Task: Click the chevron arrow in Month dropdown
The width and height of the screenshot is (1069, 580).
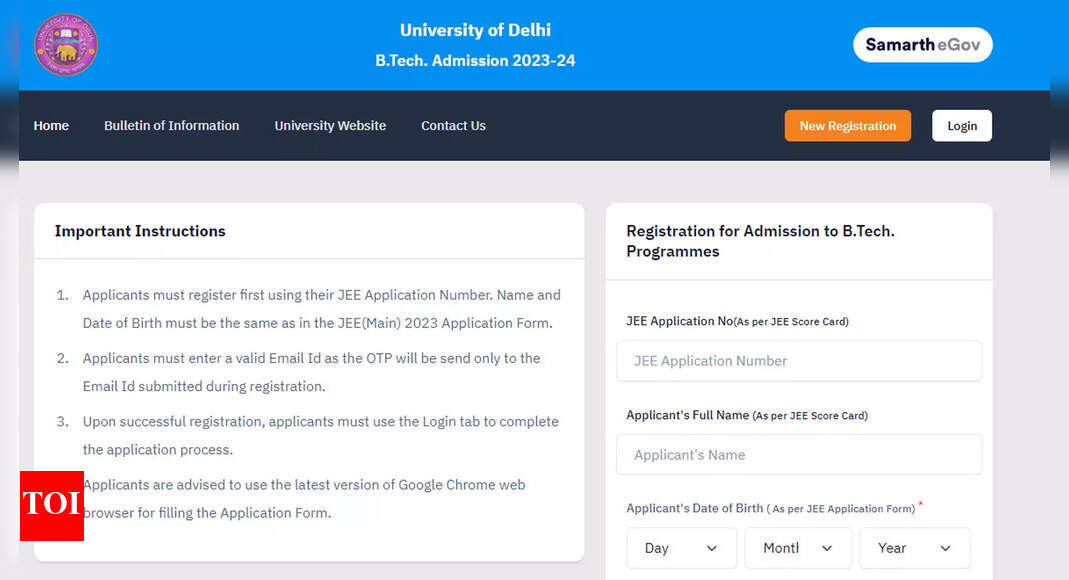Action: pos(827,548)
